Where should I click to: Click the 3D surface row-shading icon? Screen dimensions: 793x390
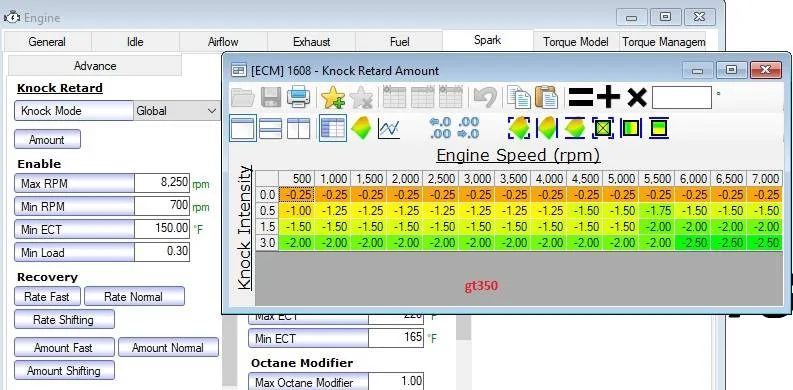click(x=575, y=128)
